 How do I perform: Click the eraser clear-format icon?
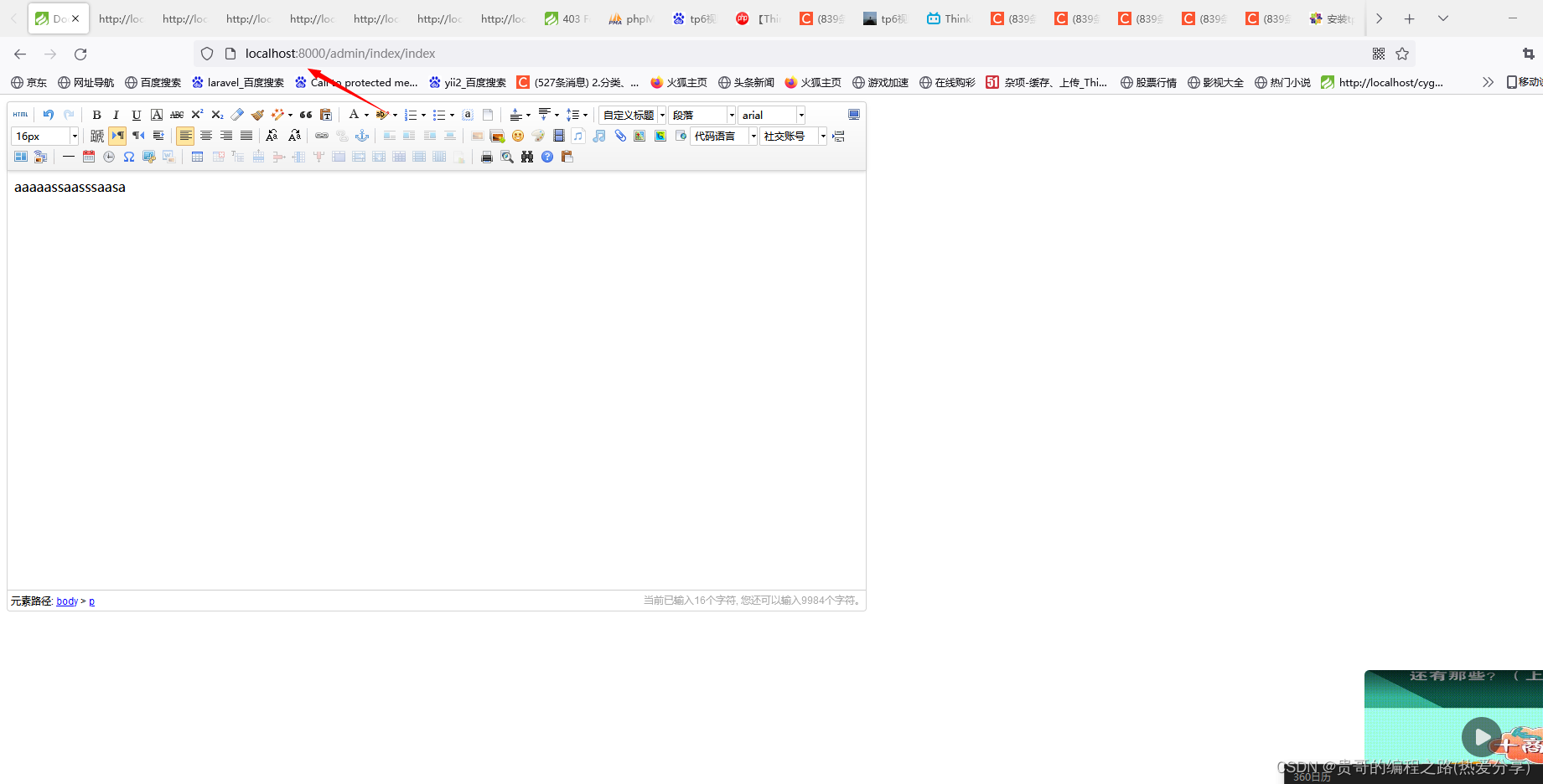point(237,115)
